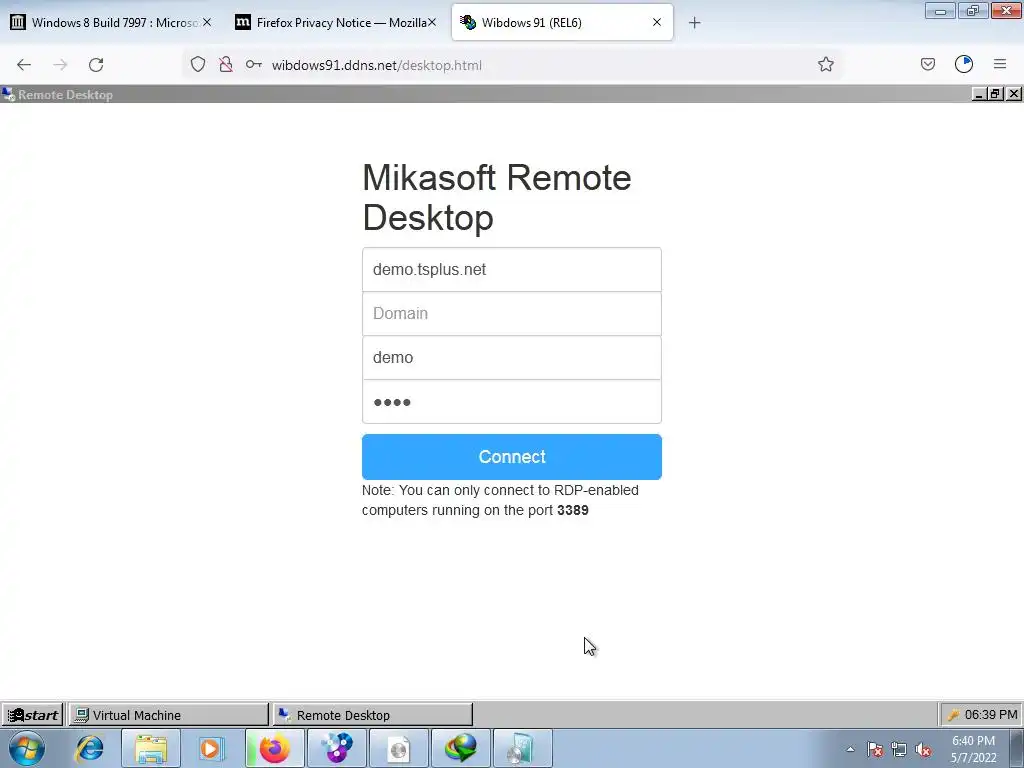Open Internet Download Manager taskbar icon
This screenshot has height=768, width=1024.
(460, 748)
